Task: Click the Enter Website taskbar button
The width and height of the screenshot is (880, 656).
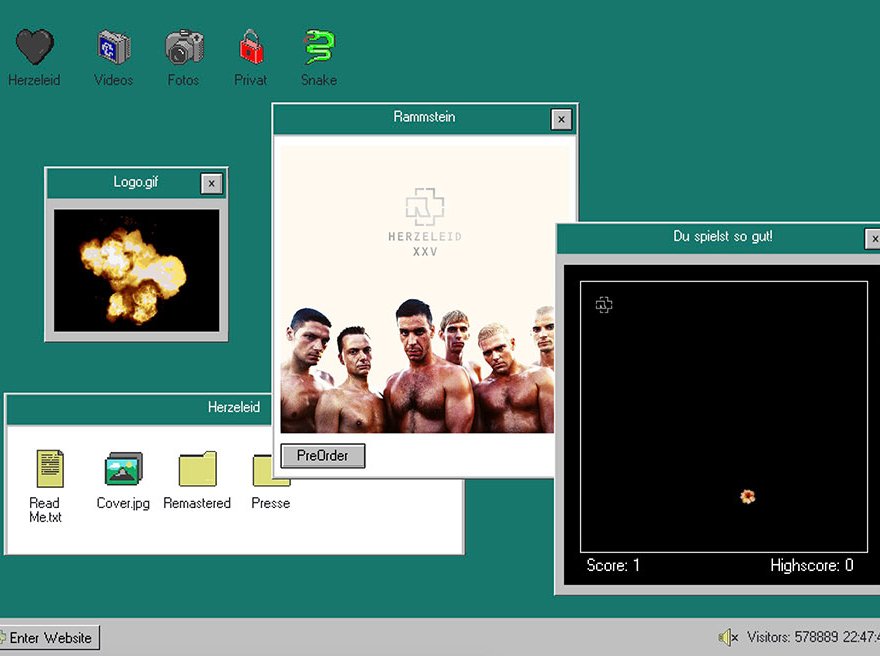Action: 49,637
